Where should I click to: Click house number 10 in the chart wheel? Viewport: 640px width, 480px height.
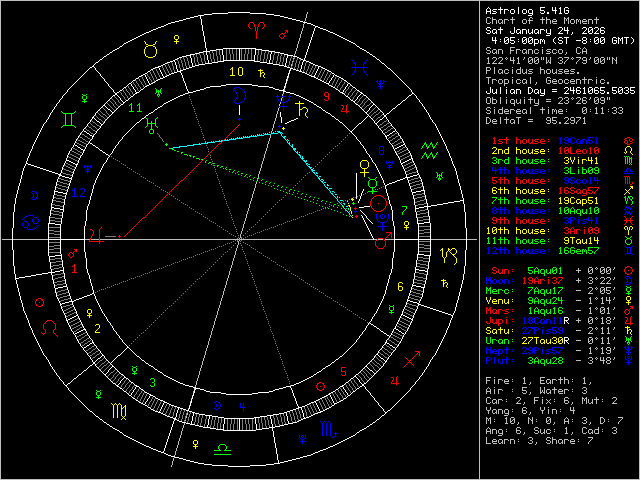pos(236,72)
